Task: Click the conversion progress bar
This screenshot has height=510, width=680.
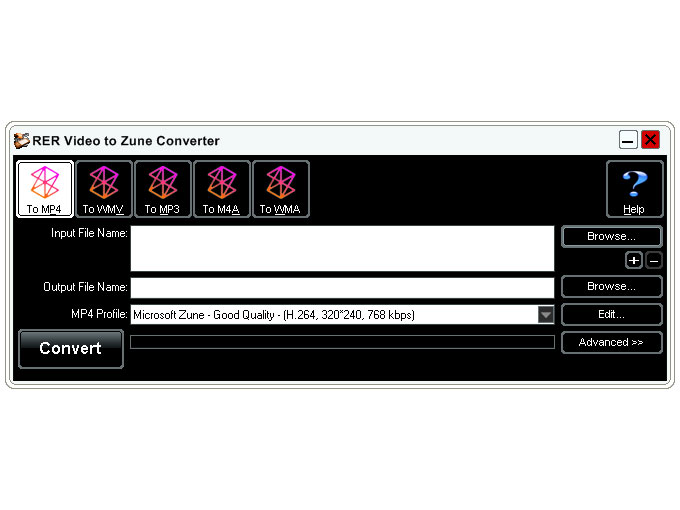Action: 342,342
